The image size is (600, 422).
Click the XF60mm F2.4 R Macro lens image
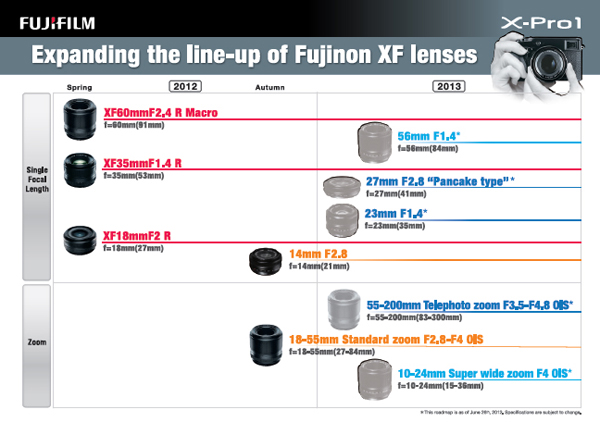click(80, 119)
